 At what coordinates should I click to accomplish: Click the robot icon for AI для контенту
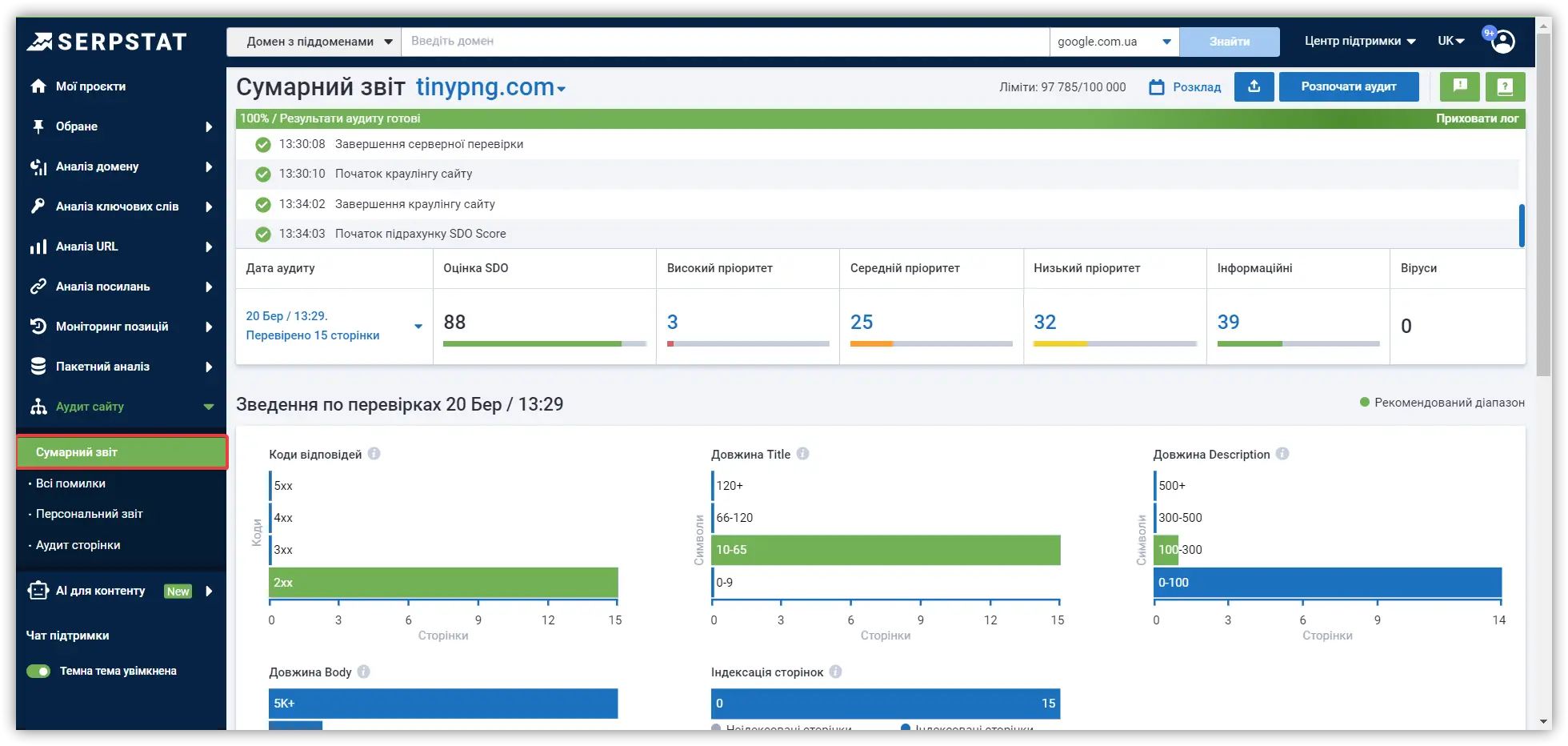38,591
